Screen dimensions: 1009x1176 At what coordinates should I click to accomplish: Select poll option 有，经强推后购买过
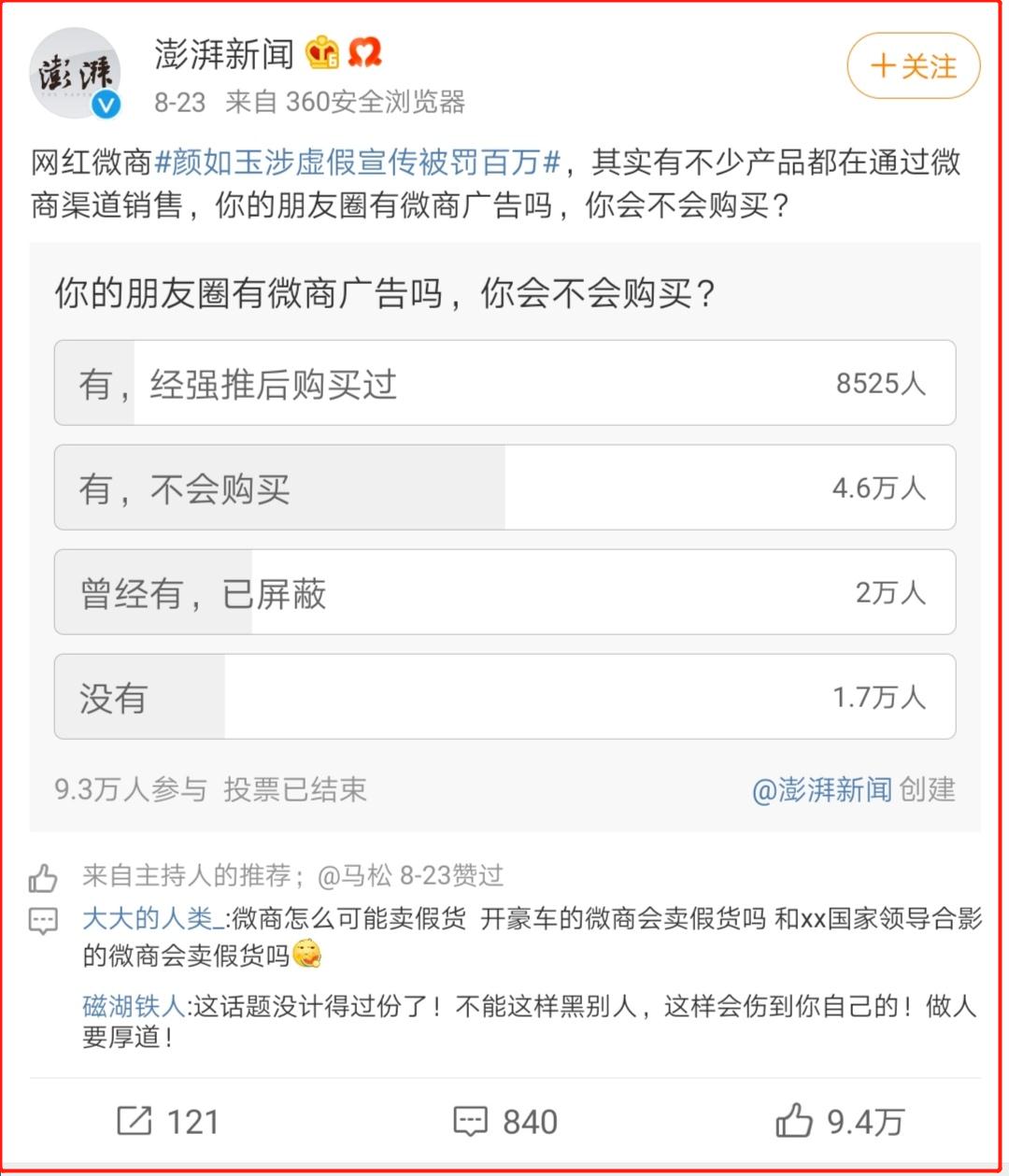tap(504, 384)
